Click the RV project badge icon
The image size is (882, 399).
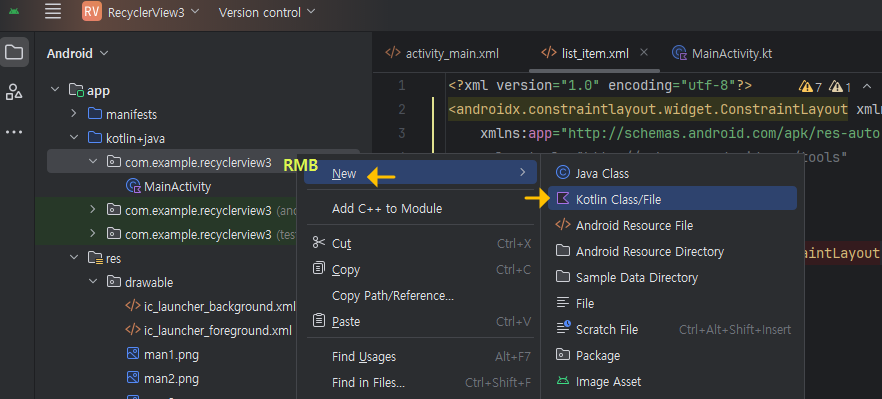tap(92, 12)
